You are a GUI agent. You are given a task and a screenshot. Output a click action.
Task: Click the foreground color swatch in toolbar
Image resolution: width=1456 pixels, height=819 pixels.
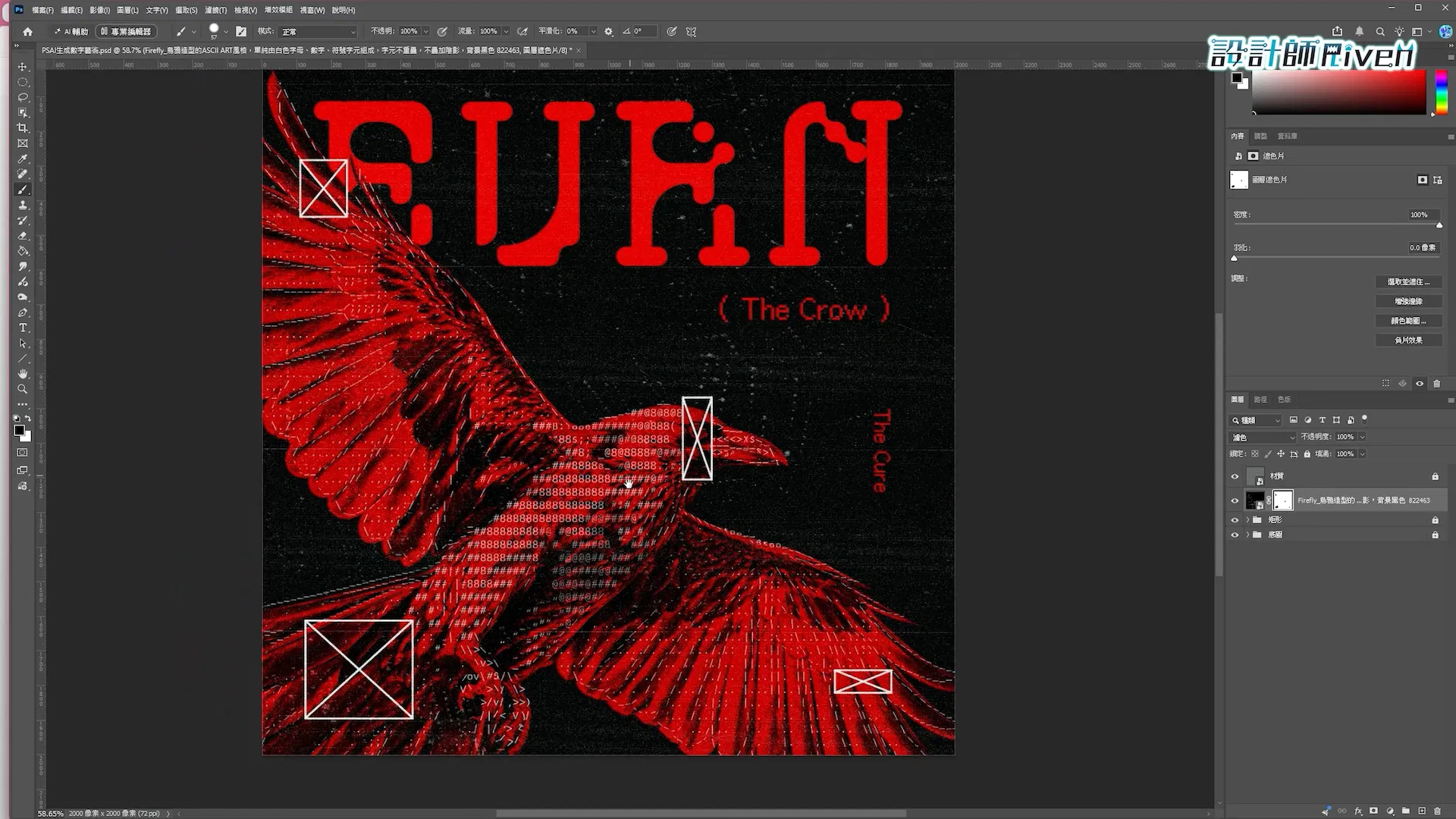click(19, 430)
